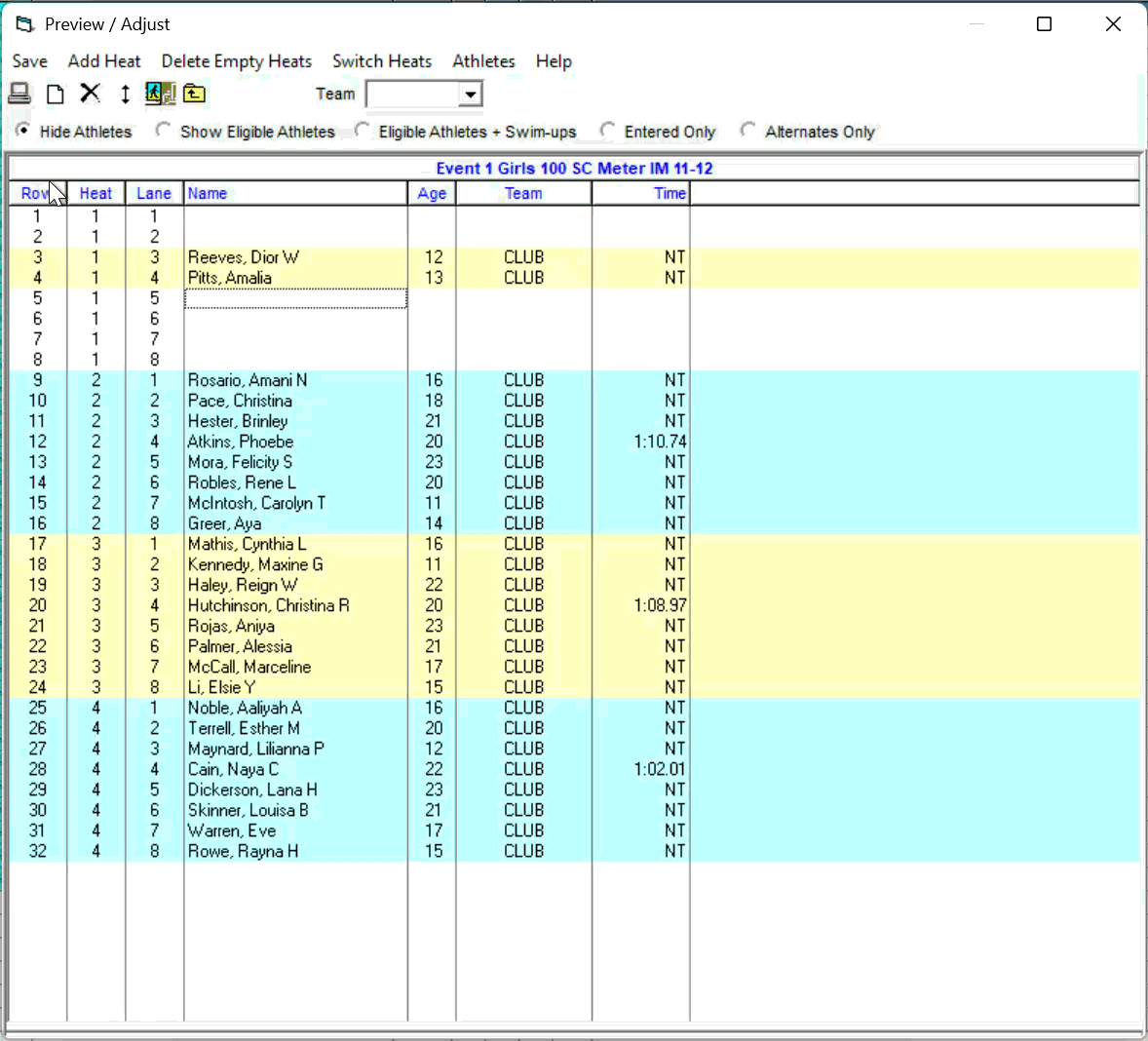Viewport: 1148px width, 1041px height.
Task: Enable Alternates Only radio option
Action: (x=748, y=131)
